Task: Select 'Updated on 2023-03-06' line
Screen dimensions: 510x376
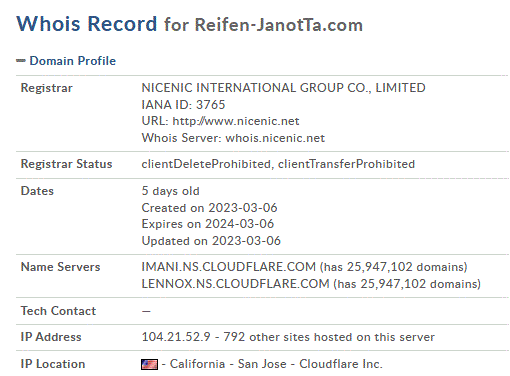Action: tap(211, 241)
